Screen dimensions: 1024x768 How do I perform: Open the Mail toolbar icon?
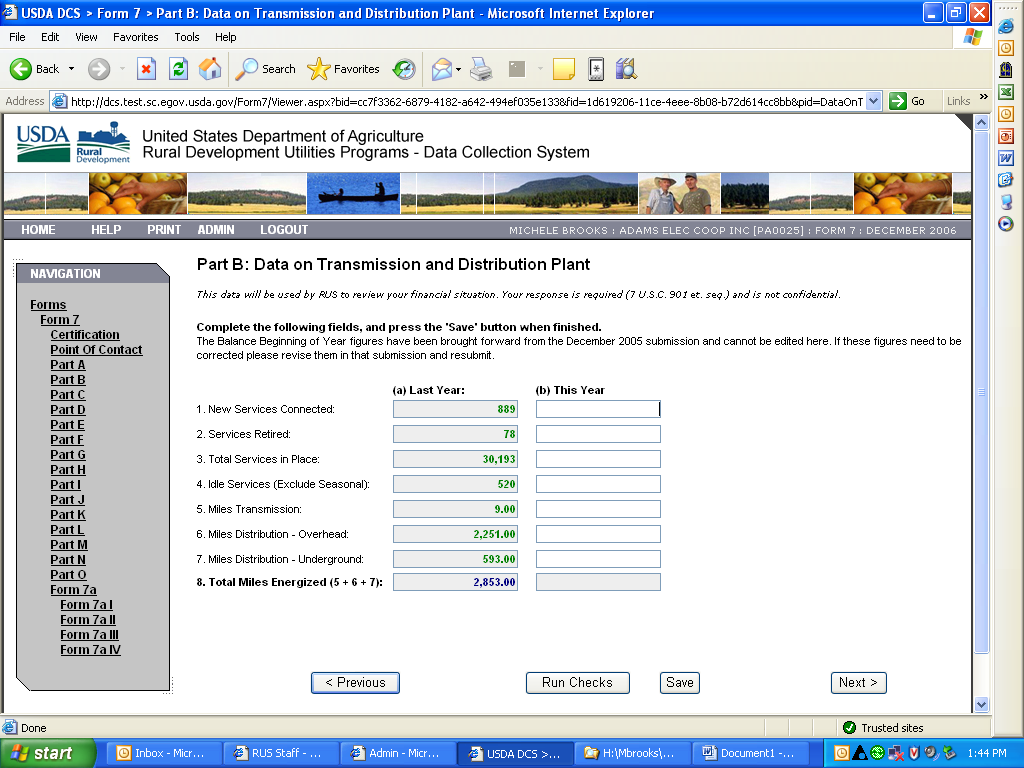tap(441, 69)
